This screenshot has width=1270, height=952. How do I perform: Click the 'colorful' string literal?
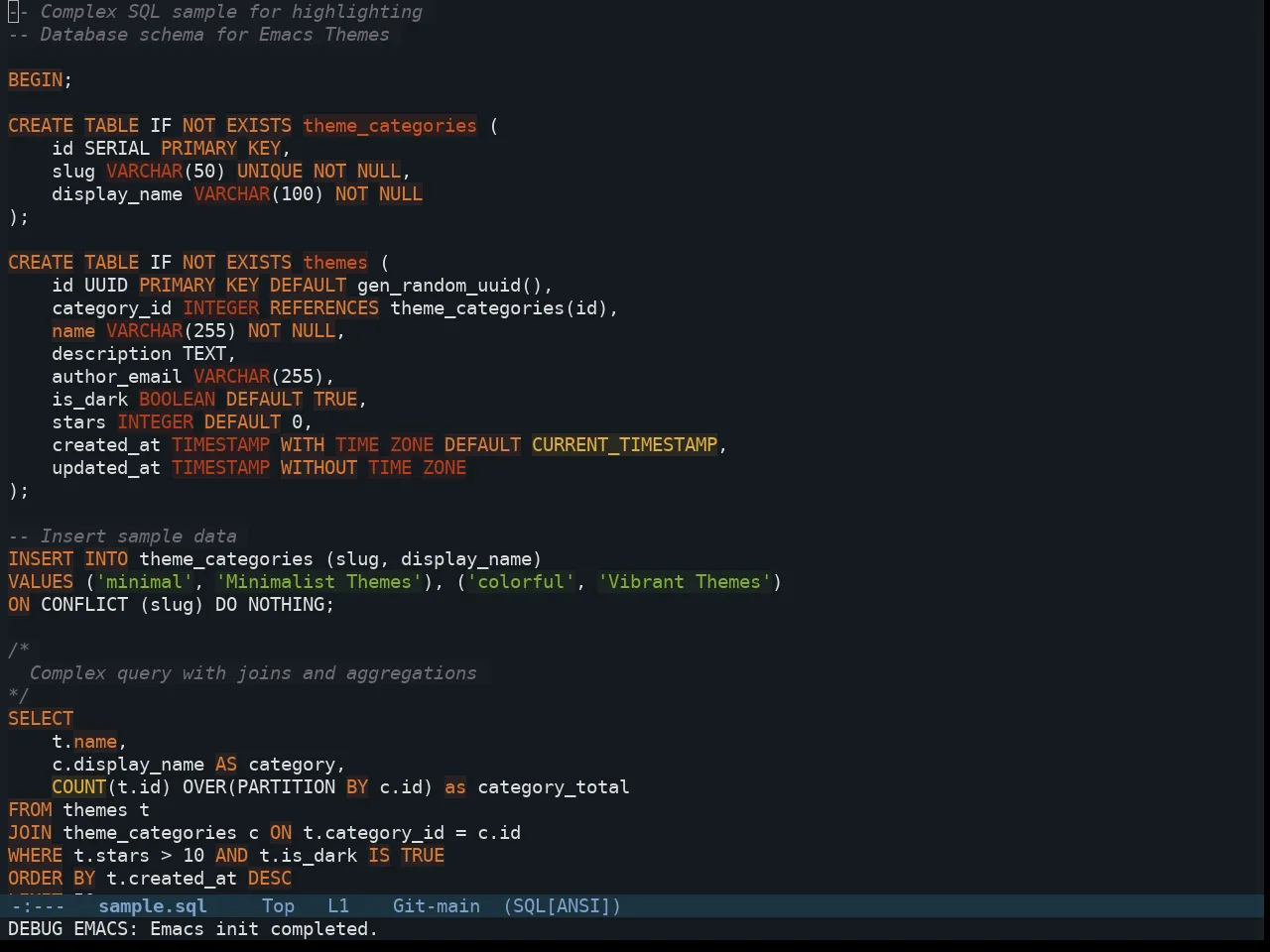(x=521, y=581)
